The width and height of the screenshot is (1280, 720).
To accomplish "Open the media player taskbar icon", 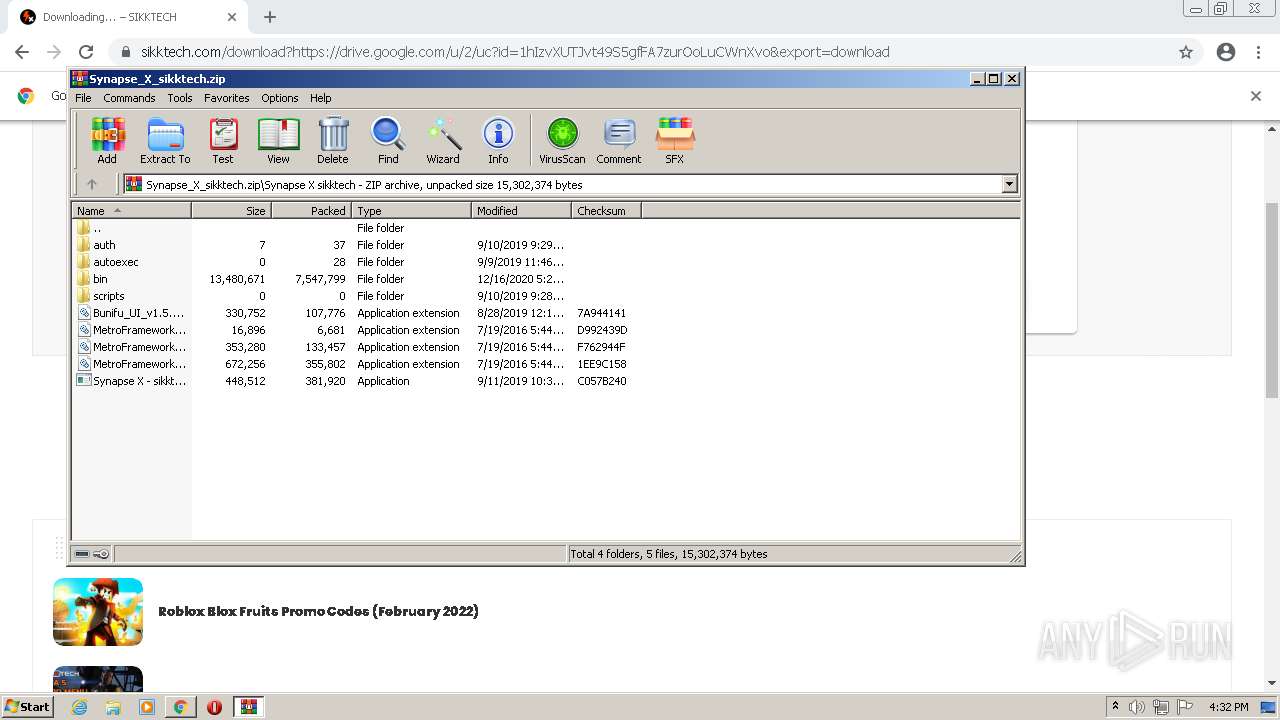I will [147, 707].
